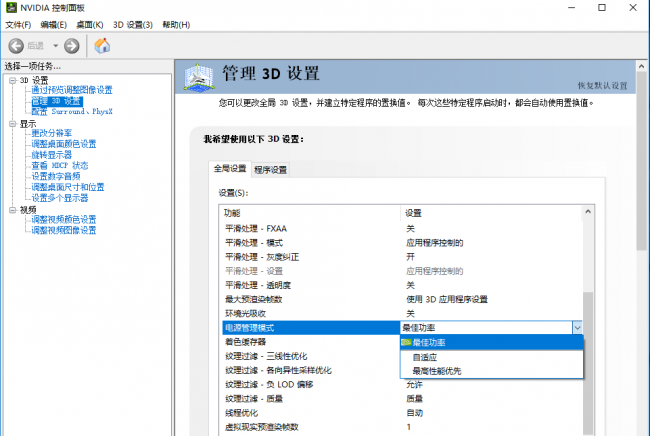Open 调整视频颜色设置 in tree
650x436 pixels.
pos(63,219)
